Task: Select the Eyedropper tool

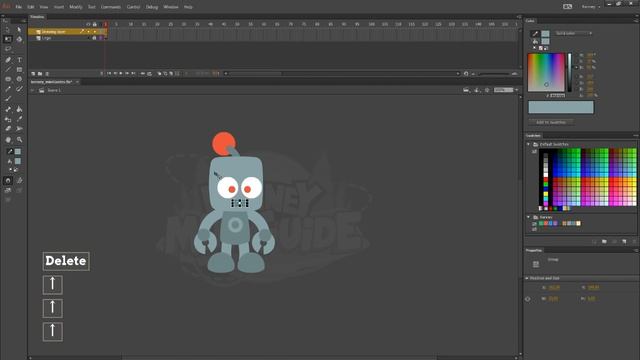Action: click(19, 119)
